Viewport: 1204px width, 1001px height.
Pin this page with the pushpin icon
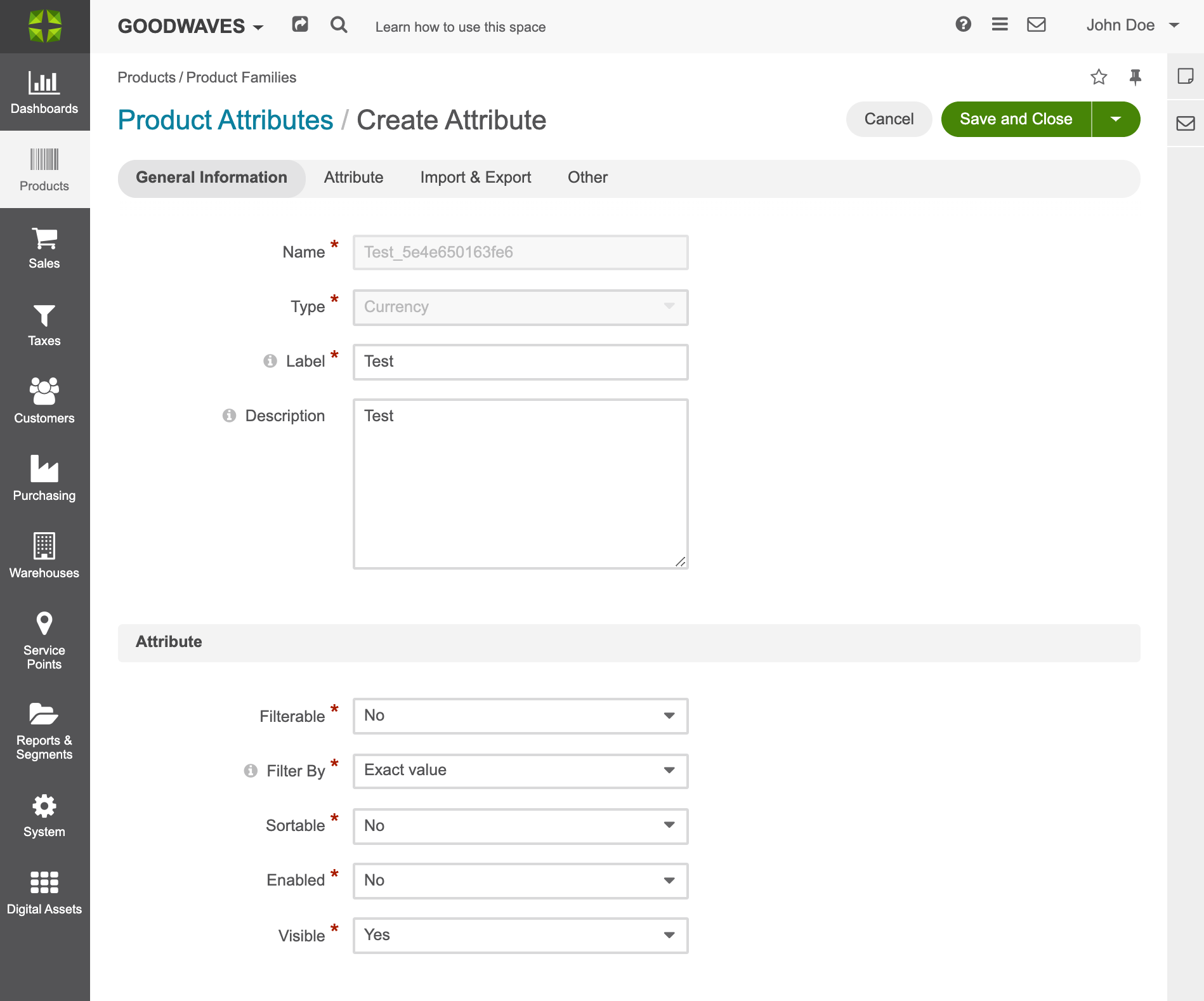pos(1135,77)
